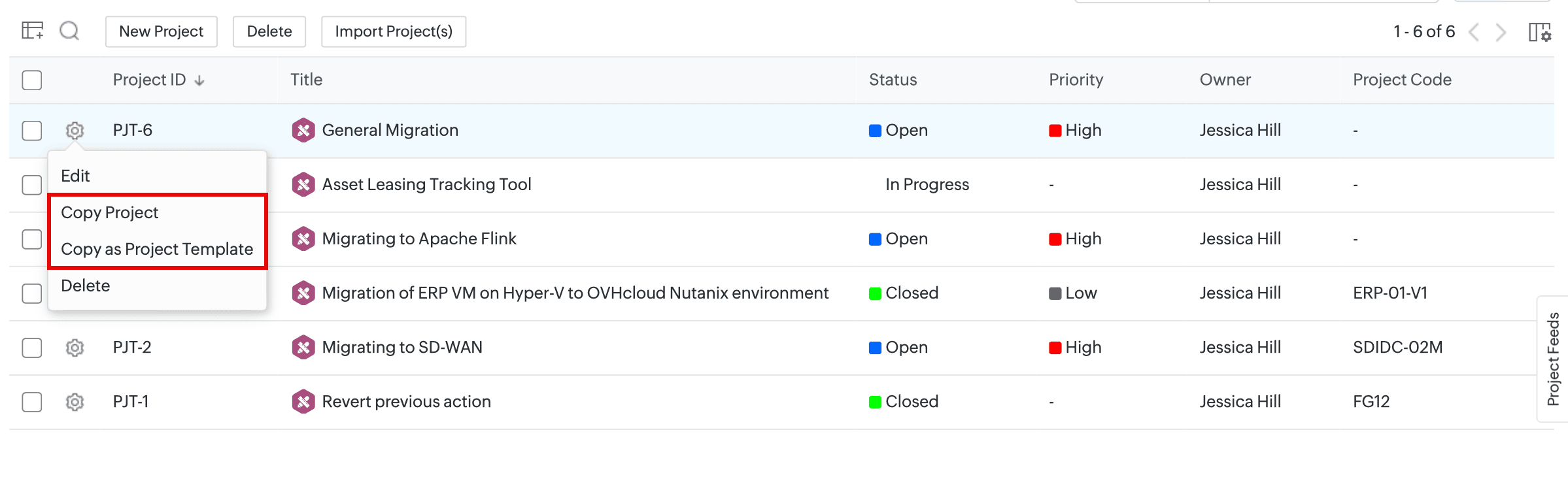This screenshot has width=1568, height=490.
Task: Sort by Project ID column arrow
Action: [199, 80]
